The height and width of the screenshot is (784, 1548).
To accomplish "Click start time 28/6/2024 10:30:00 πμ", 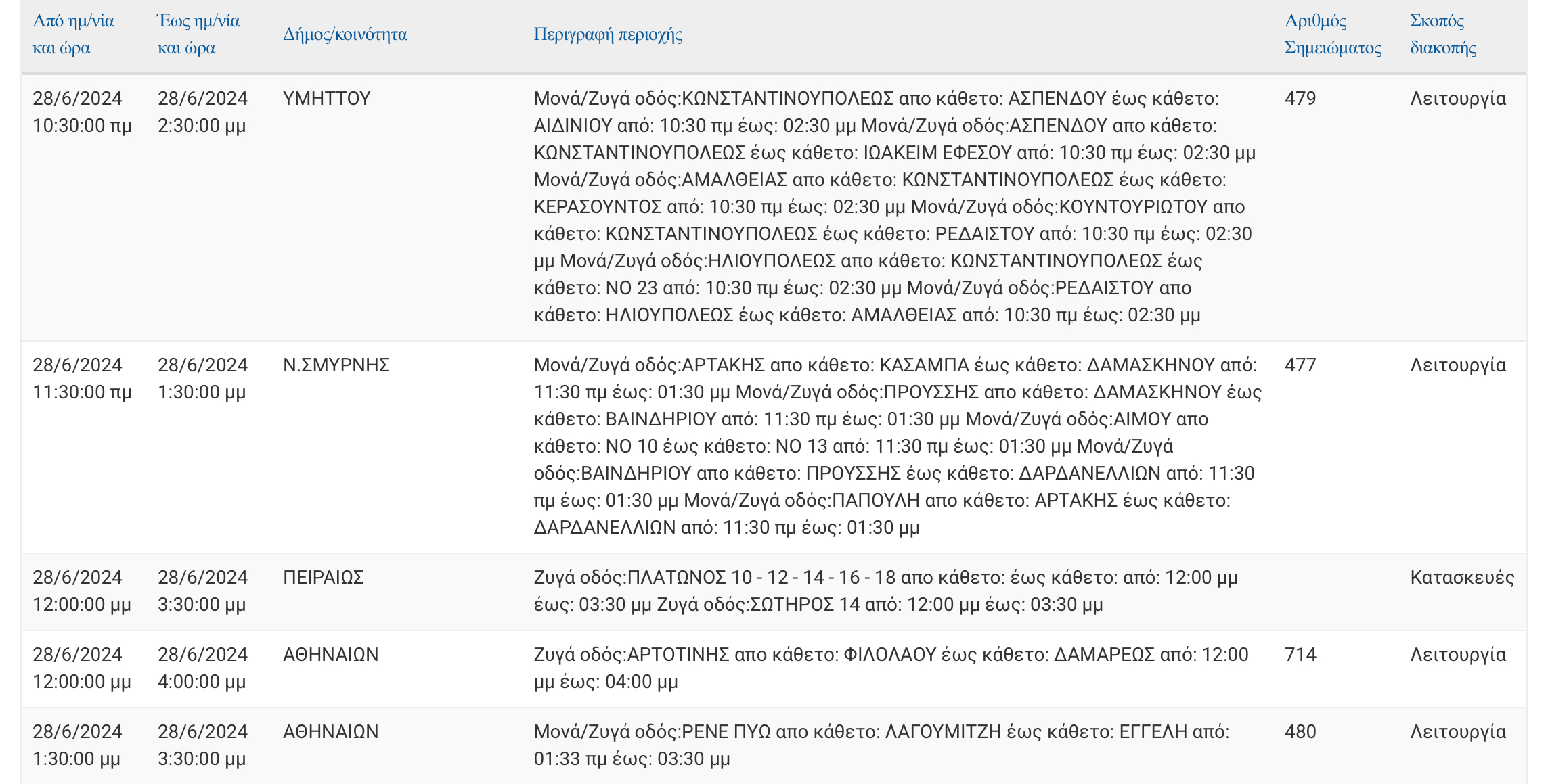I will point(82,112).
